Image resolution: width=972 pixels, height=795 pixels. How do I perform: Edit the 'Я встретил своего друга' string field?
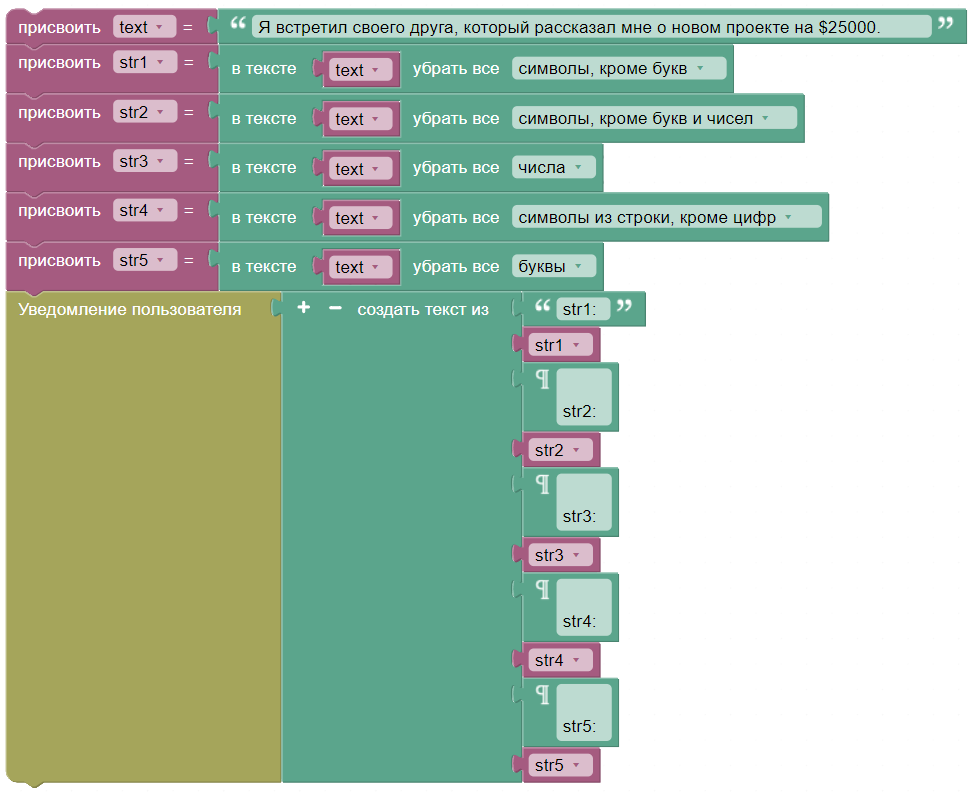pyautogui.click(x=591, y=27)
